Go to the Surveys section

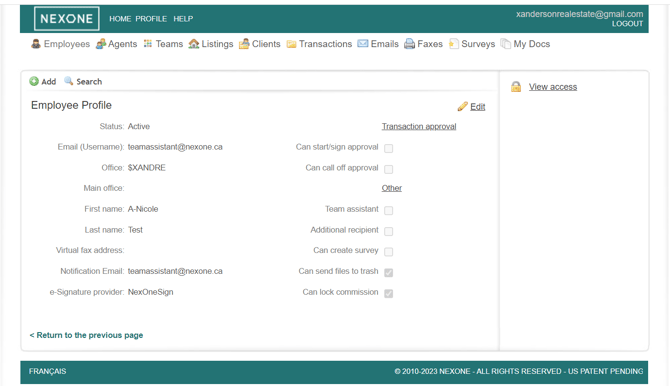tap(478, 44)
